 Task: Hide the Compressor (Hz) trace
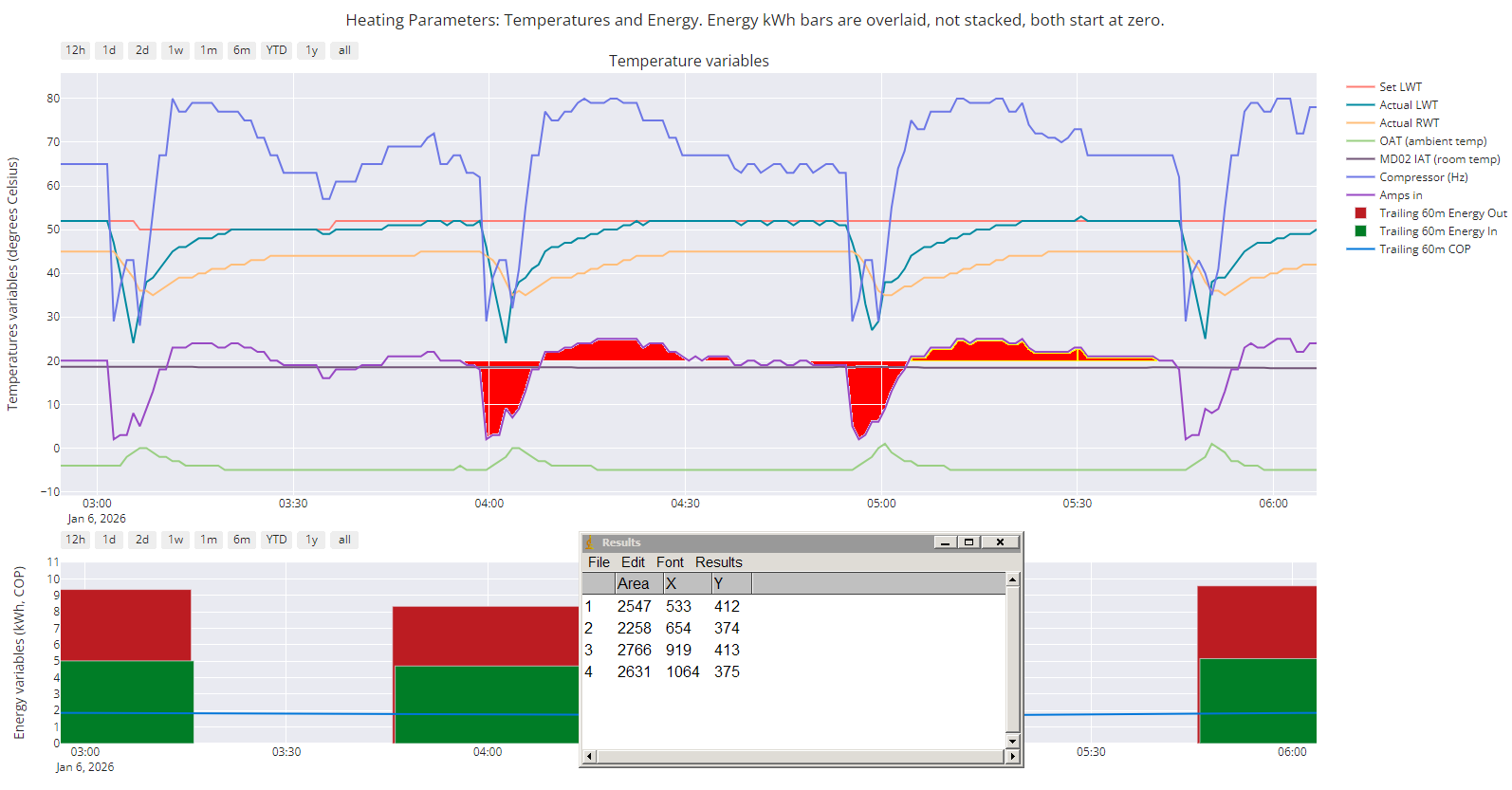tap(1423, 177)
